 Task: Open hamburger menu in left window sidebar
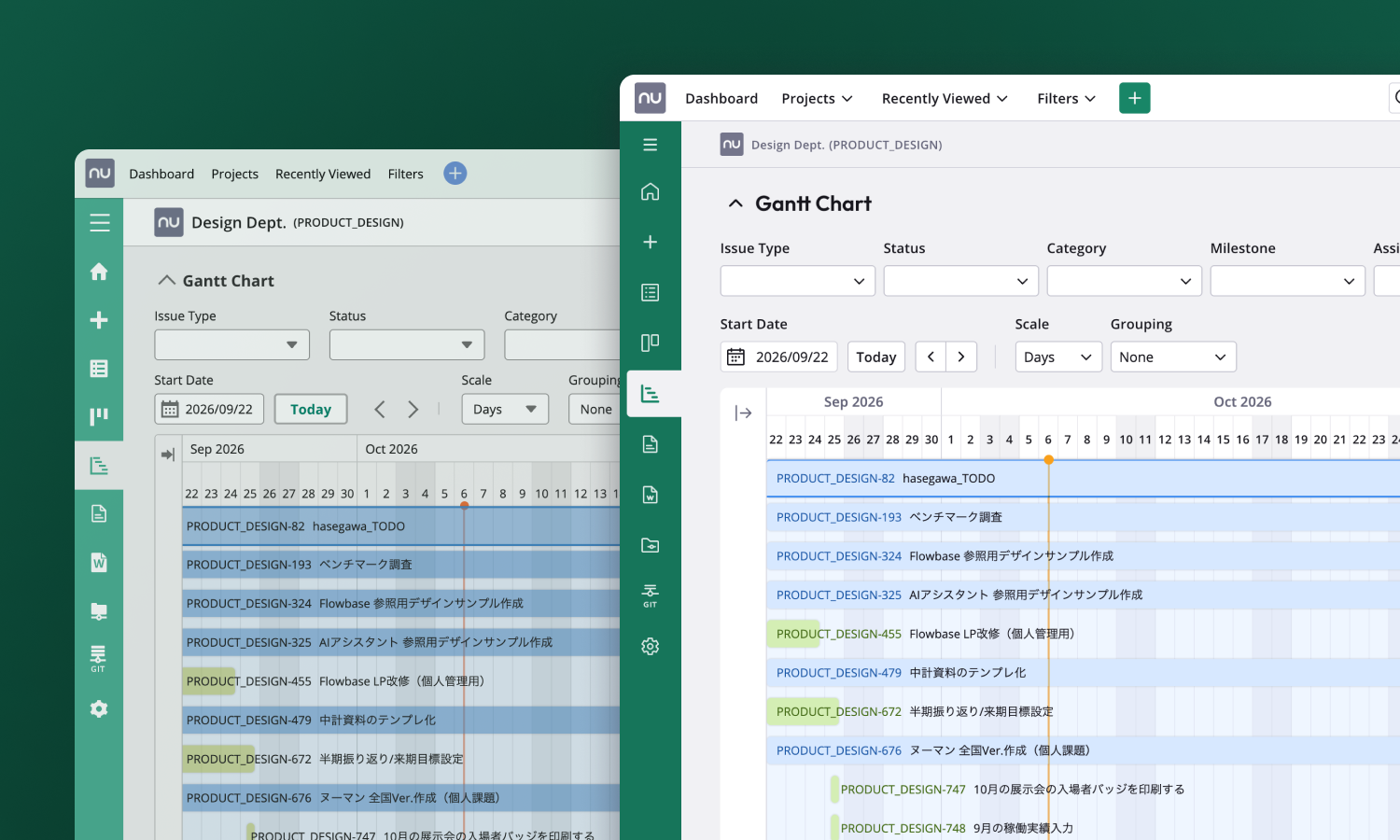coord(100,222)
